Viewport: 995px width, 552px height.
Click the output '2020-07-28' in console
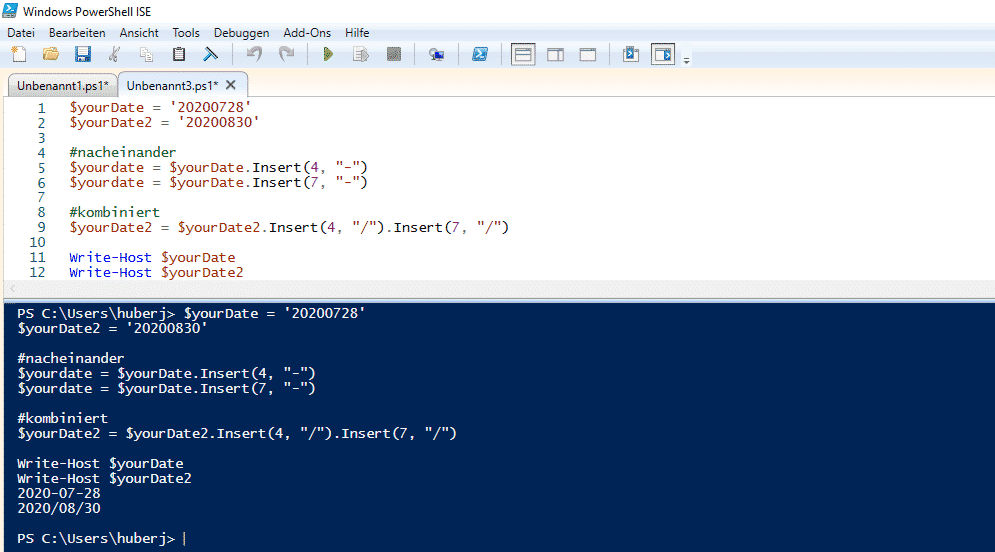click(x=58, y=494)
